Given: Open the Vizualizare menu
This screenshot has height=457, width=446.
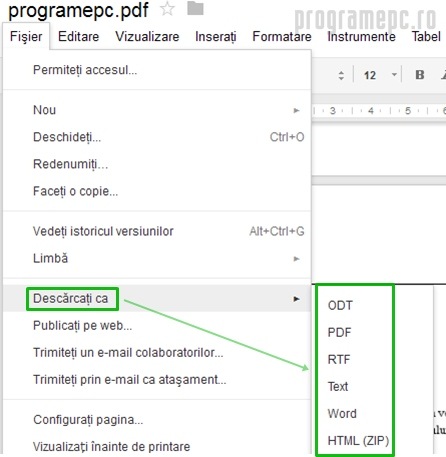Looking at the screenshot, I should pyautogui.click(x=147, y=36).
